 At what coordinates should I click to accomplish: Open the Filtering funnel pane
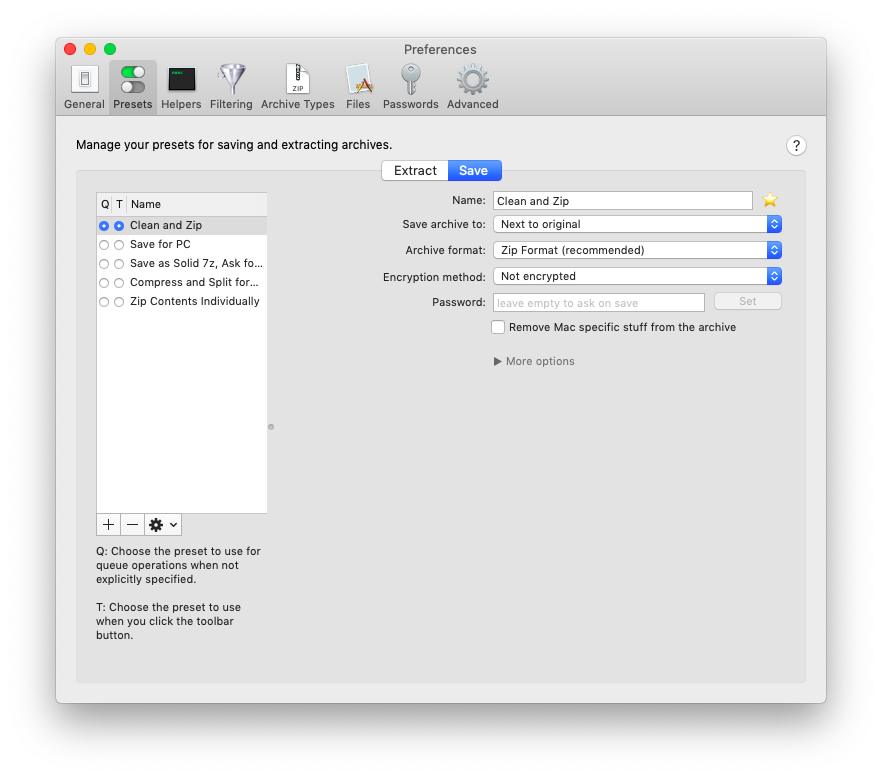[231, 87]
